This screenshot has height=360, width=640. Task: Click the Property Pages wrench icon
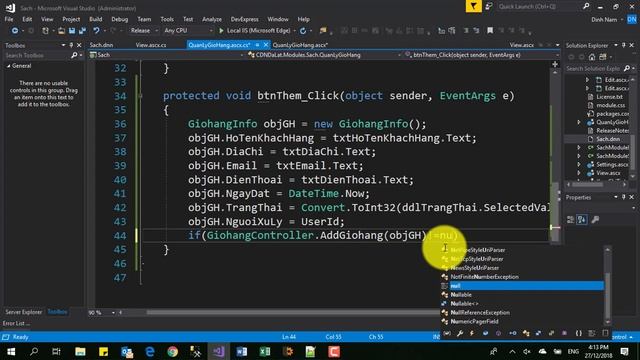pos(595,220)
